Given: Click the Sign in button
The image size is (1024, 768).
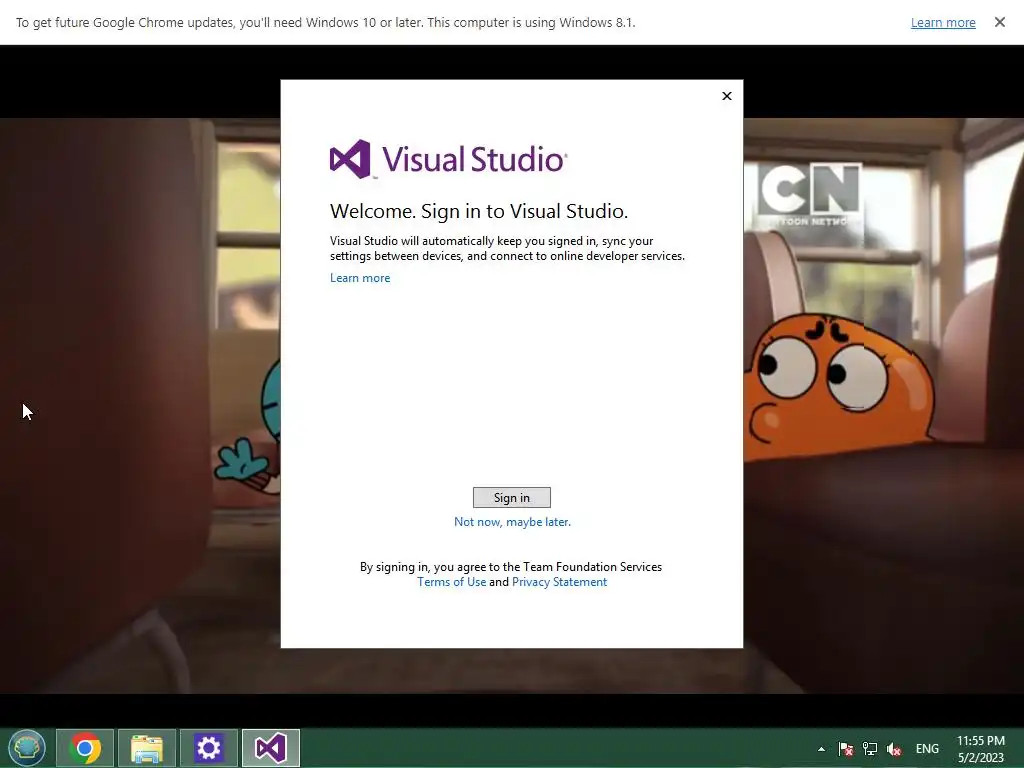Looking at the screenshot, I should [x=511, y=498].
